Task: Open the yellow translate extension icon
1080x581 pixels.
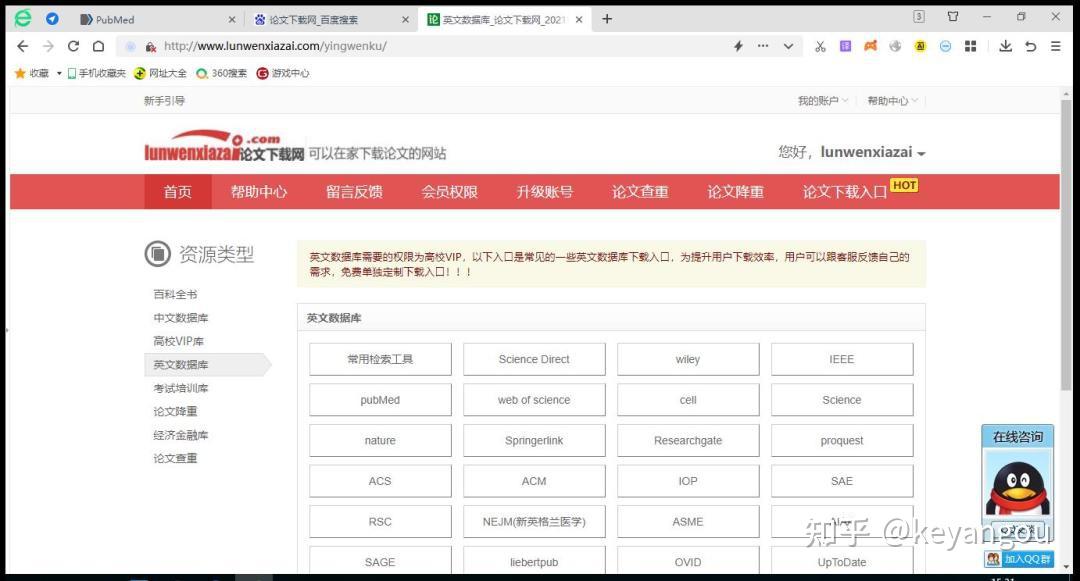Action: (x=921, y=46)
